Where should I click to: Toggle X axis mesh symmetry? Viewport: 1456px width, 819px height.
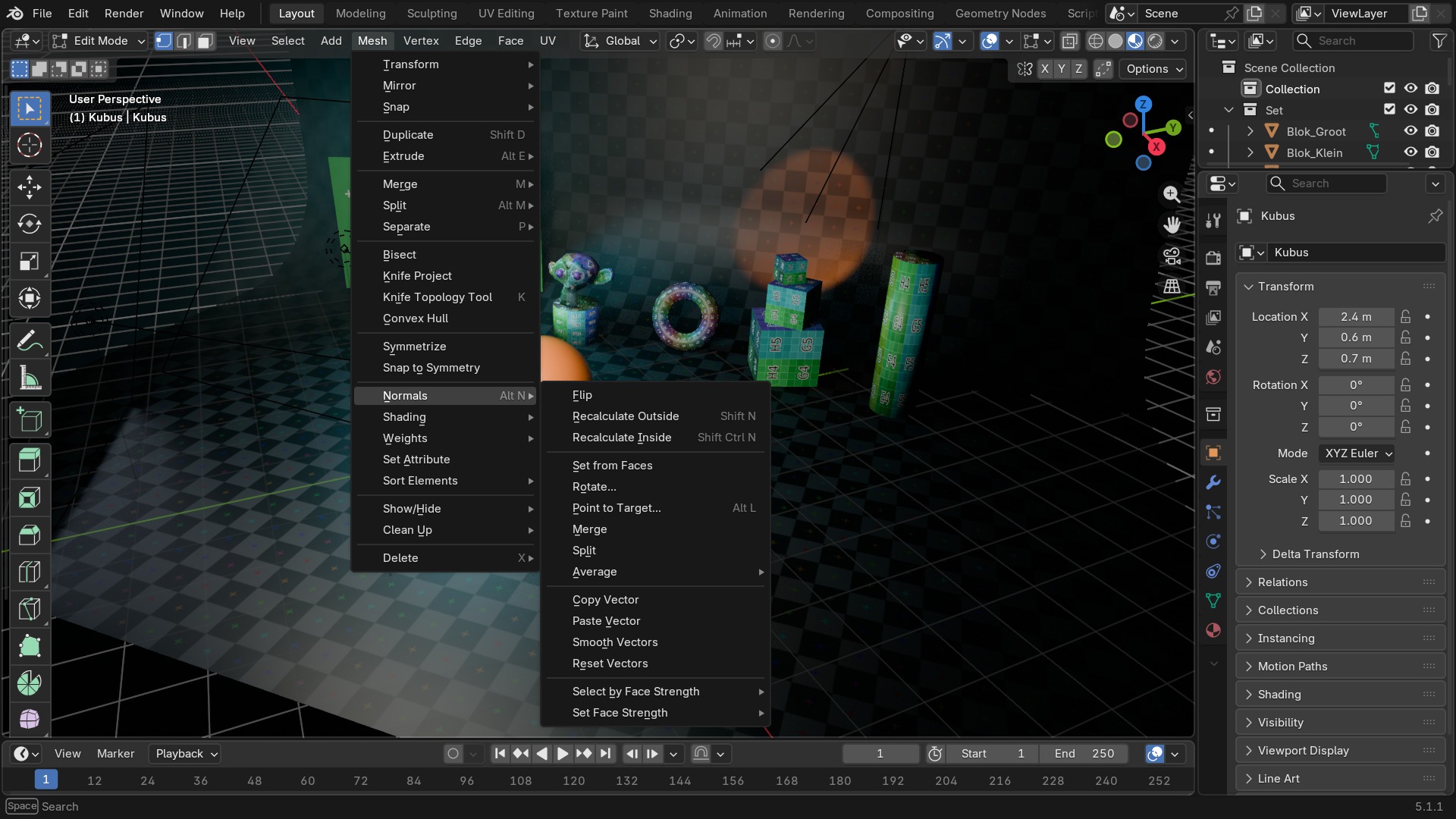[x=1045, y=69]
